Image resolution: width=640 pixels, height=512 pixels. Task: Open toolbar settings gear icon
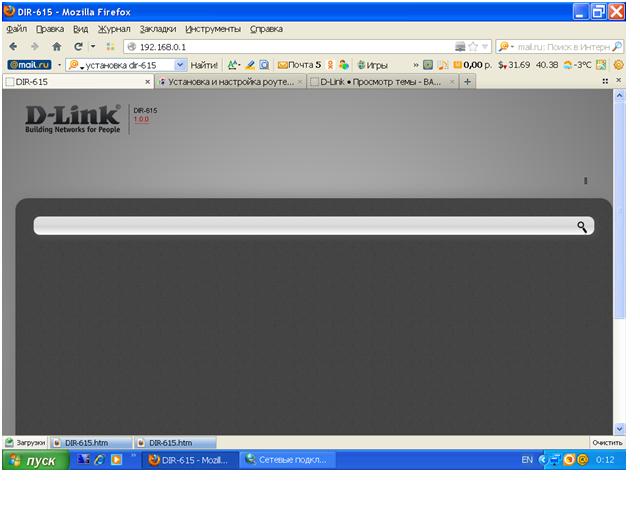click(618, 65)
